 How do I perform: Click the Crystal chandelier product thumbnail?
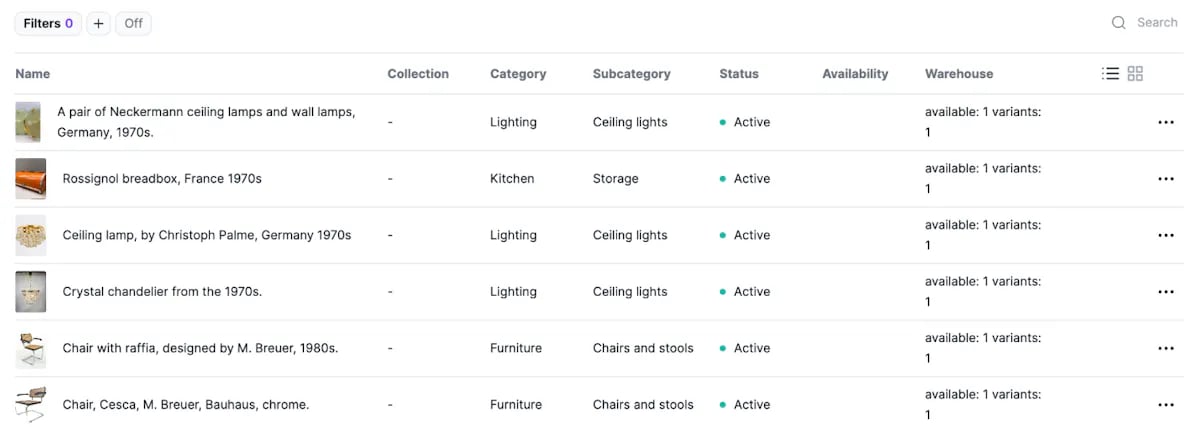point(30,292)
